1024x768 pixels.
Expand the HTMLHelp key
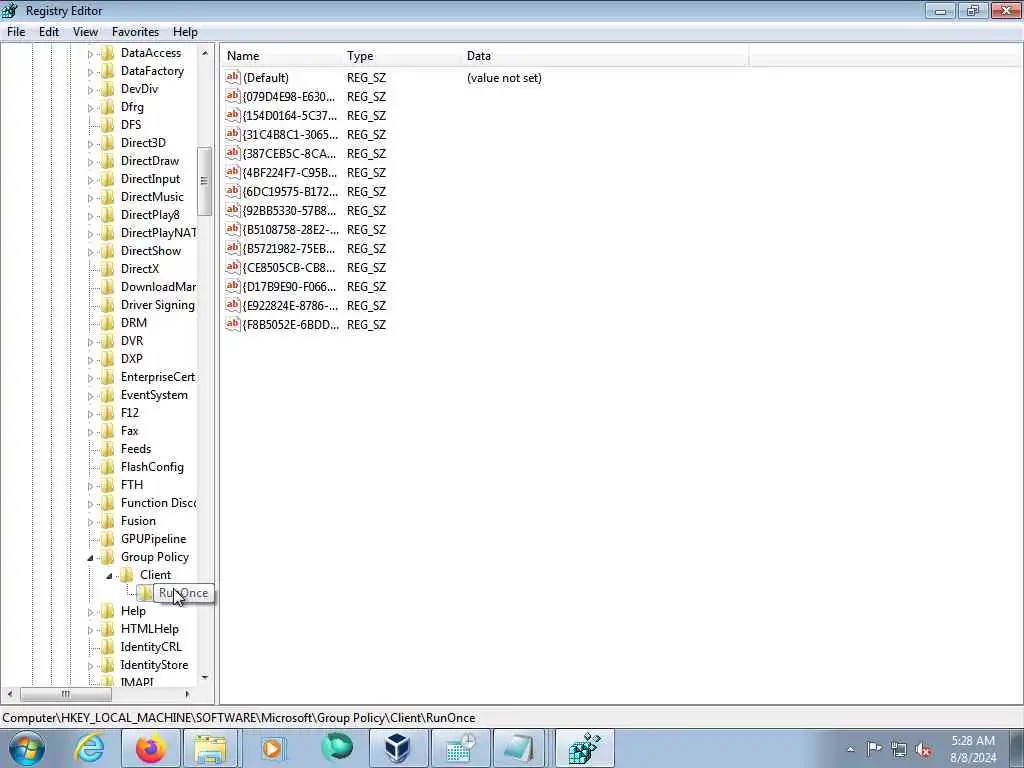click(90, 630)
